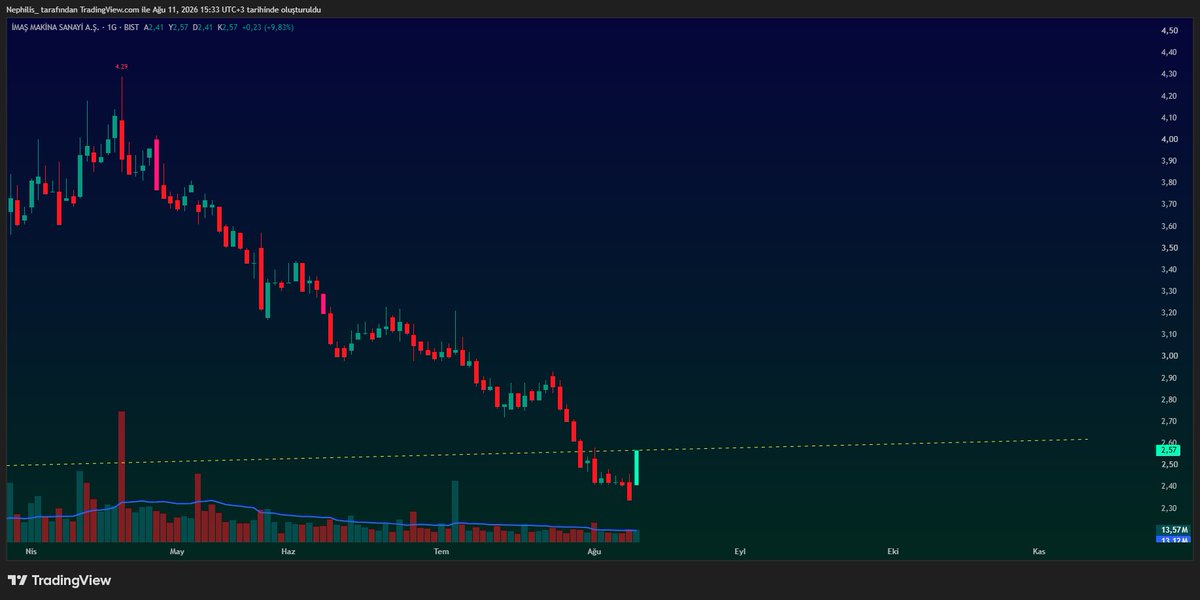This screenshot has height=600, width=1200.
Task: Click the 3,00 price axis label
Action: (1169, 356)
